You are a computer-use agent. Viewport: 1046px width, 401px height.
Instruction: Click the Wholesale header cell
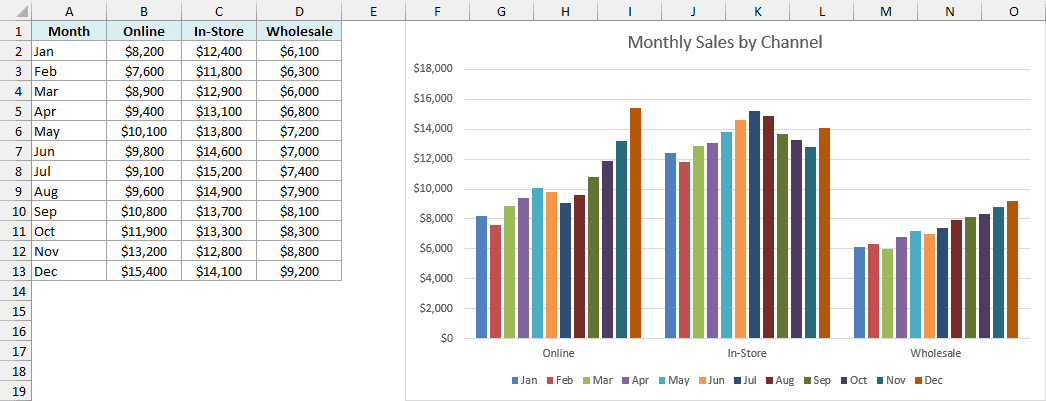tap(299, 31)
